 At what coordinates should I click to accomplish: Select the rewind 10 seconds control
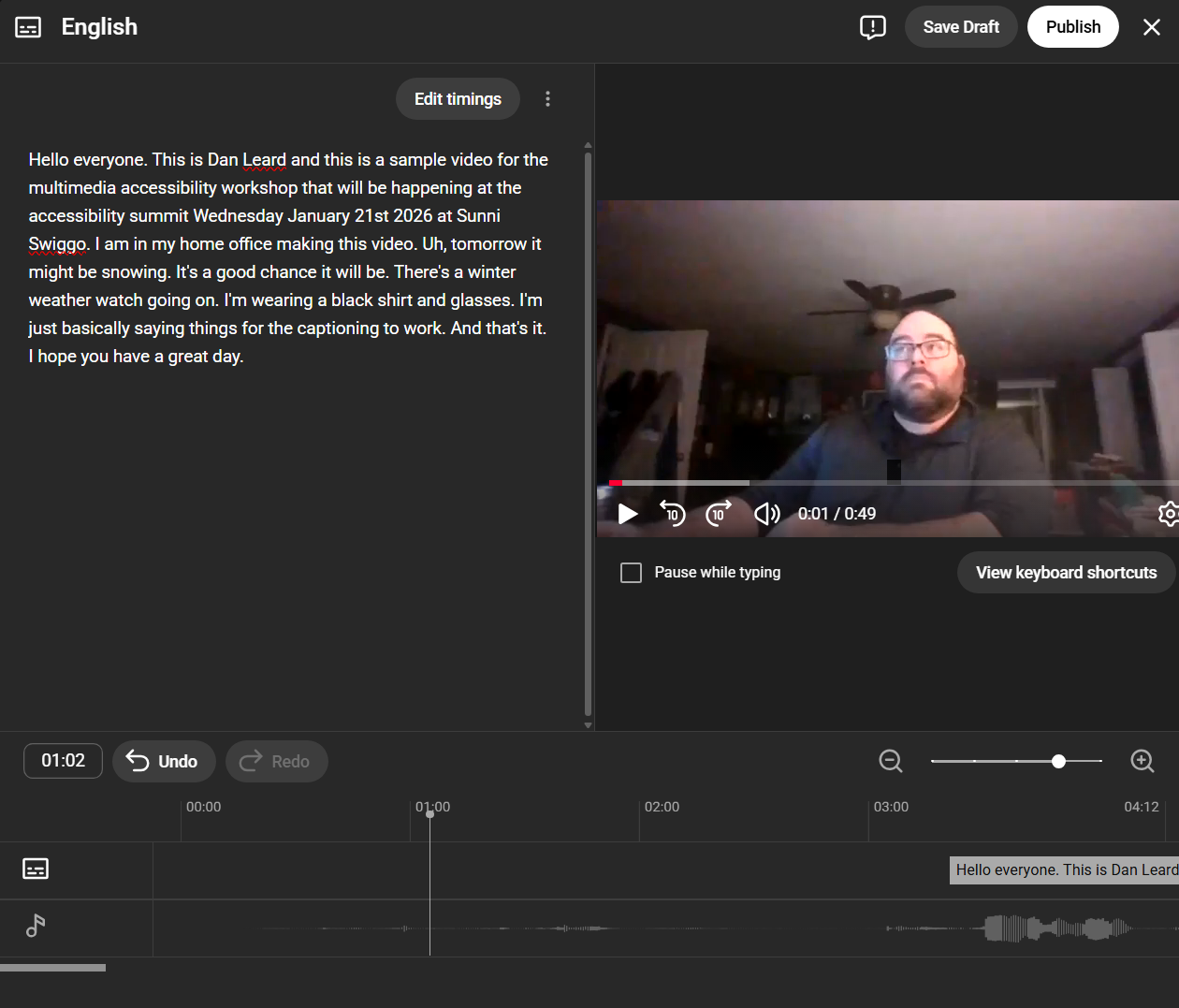(x=673, y=514)
